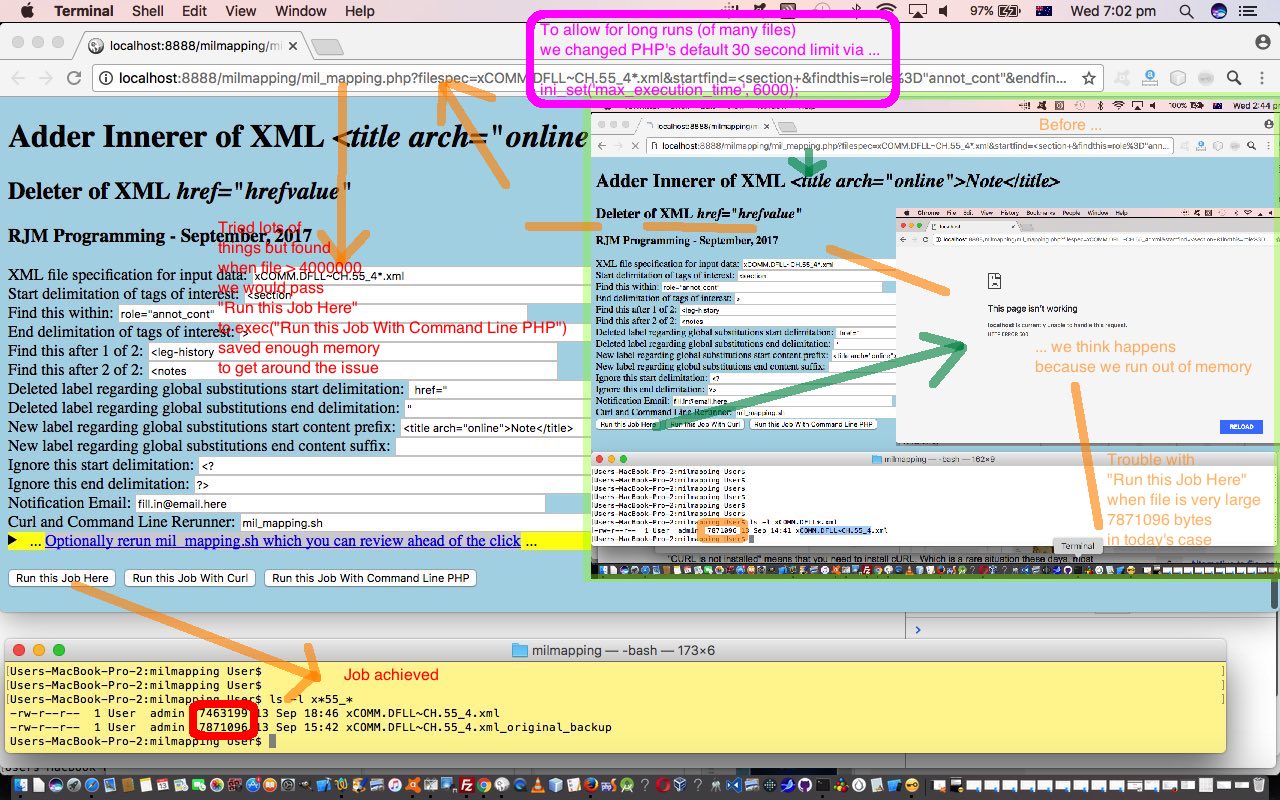Follow the Optionally rerun mil_mapping.sh link
Screen dimensions: 1280x800
coord(283,541)
